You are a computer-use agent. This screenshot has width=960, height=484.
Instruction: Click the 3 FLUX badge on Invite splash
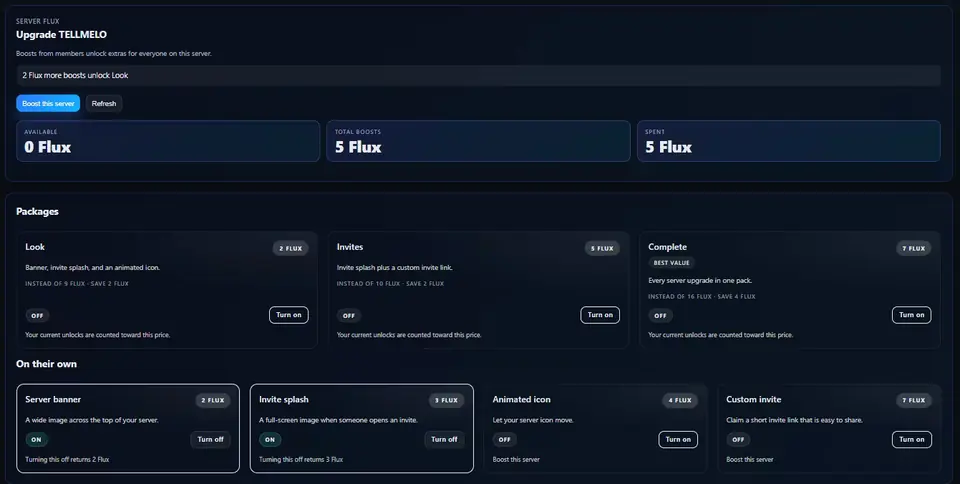(x=446, y=400)
